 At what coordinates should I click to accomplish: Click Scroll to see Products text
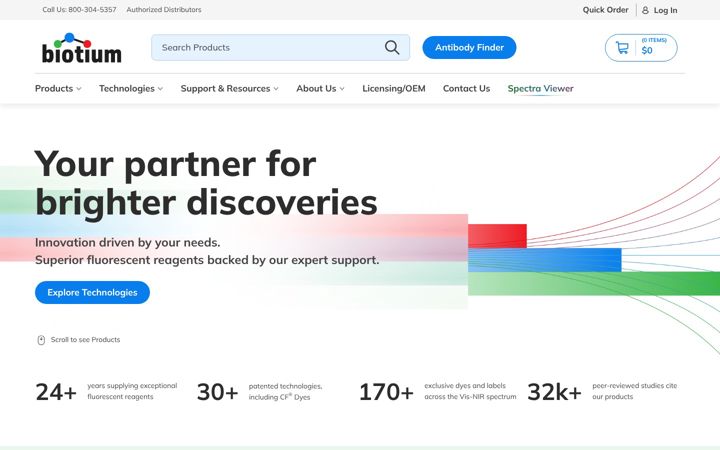click(x=85, y=340)
